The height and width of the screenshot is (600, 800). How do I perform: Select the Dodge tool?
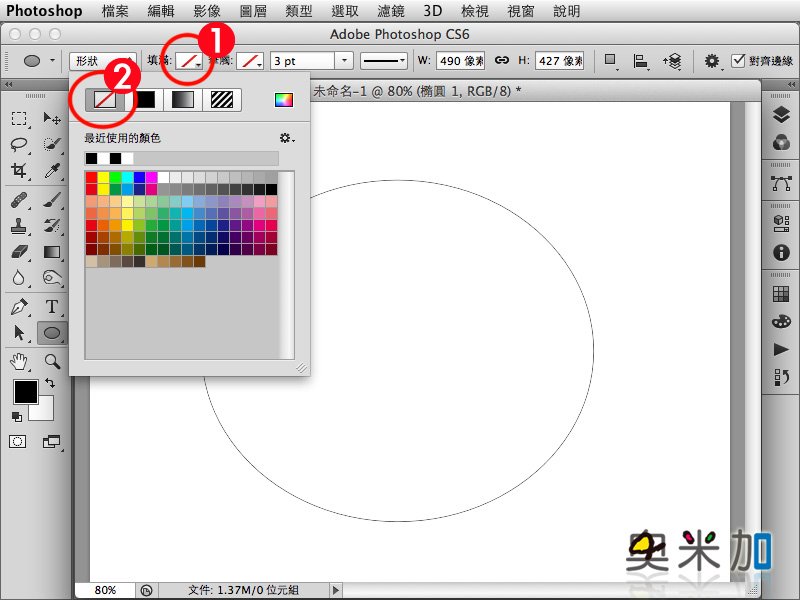52,278
